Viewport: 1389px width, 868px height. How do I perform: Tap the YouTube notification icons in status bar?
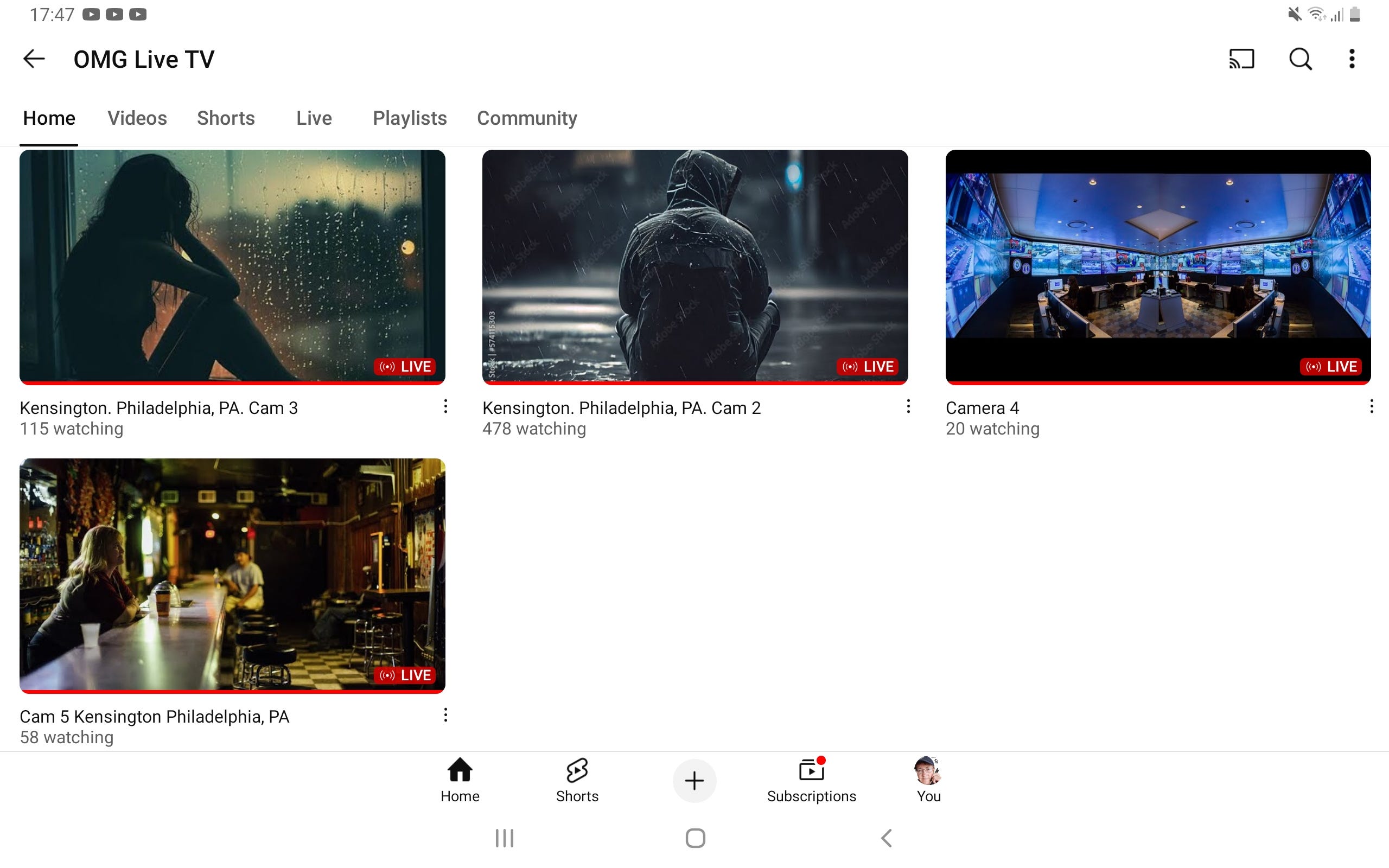pyautogui.click(x=114, y=14)
